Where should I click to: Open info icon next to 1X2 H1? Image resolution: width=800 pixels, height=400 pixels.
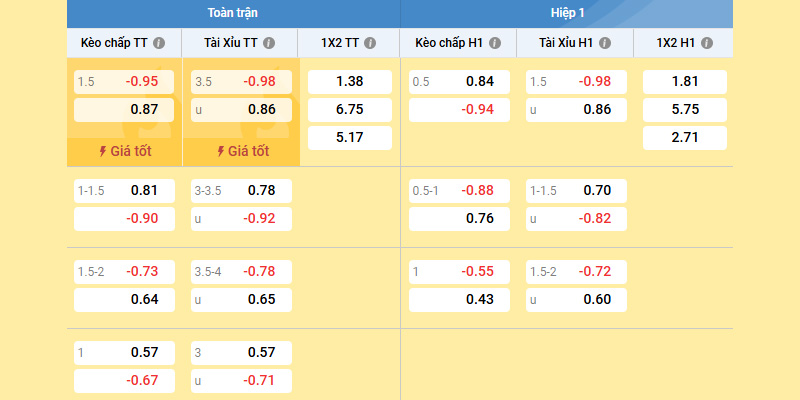tap(707, 43)
